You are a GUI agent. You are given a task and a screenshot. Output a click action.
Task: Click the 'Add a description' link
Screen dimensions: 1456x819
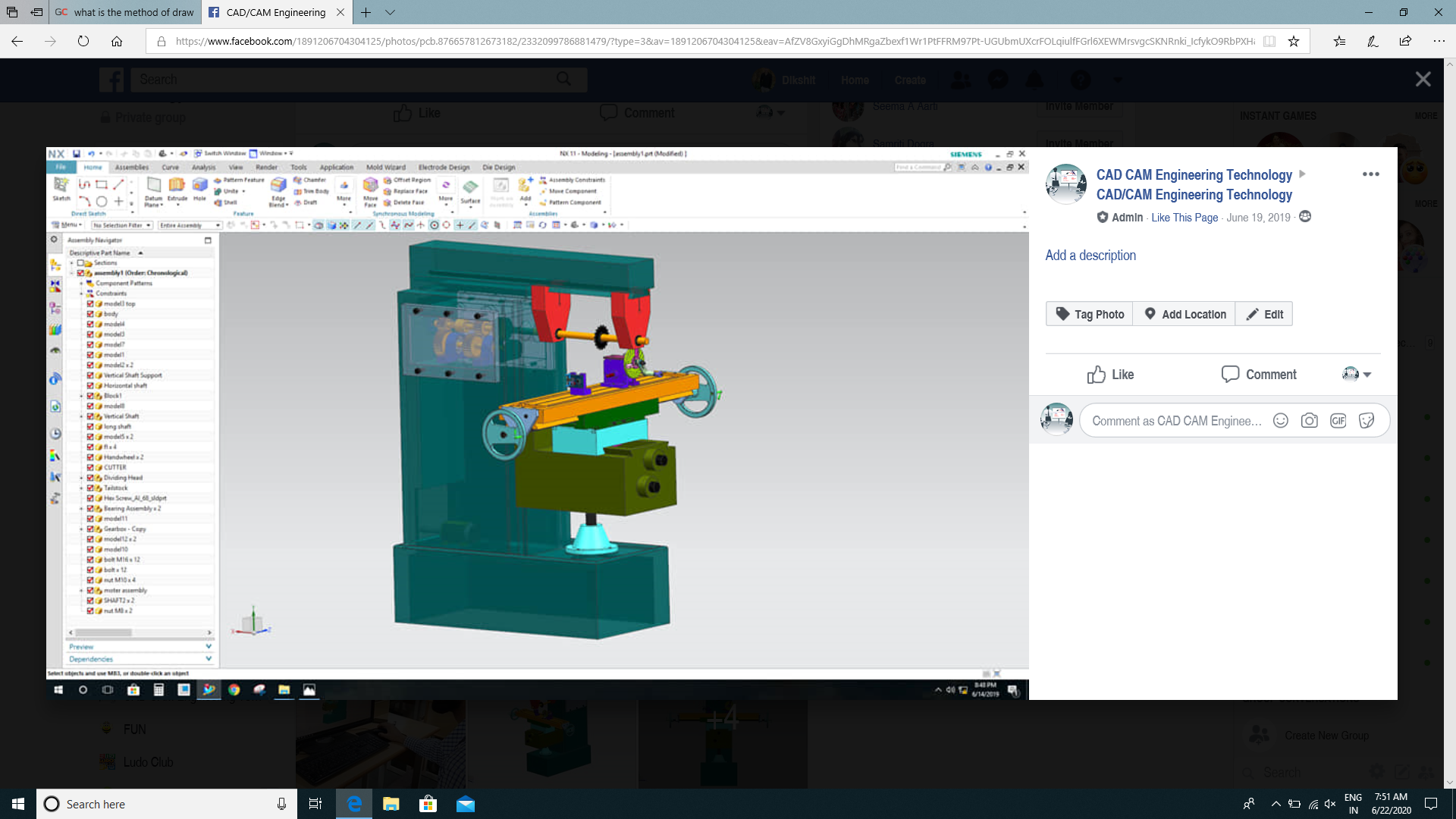(1090, 256)
